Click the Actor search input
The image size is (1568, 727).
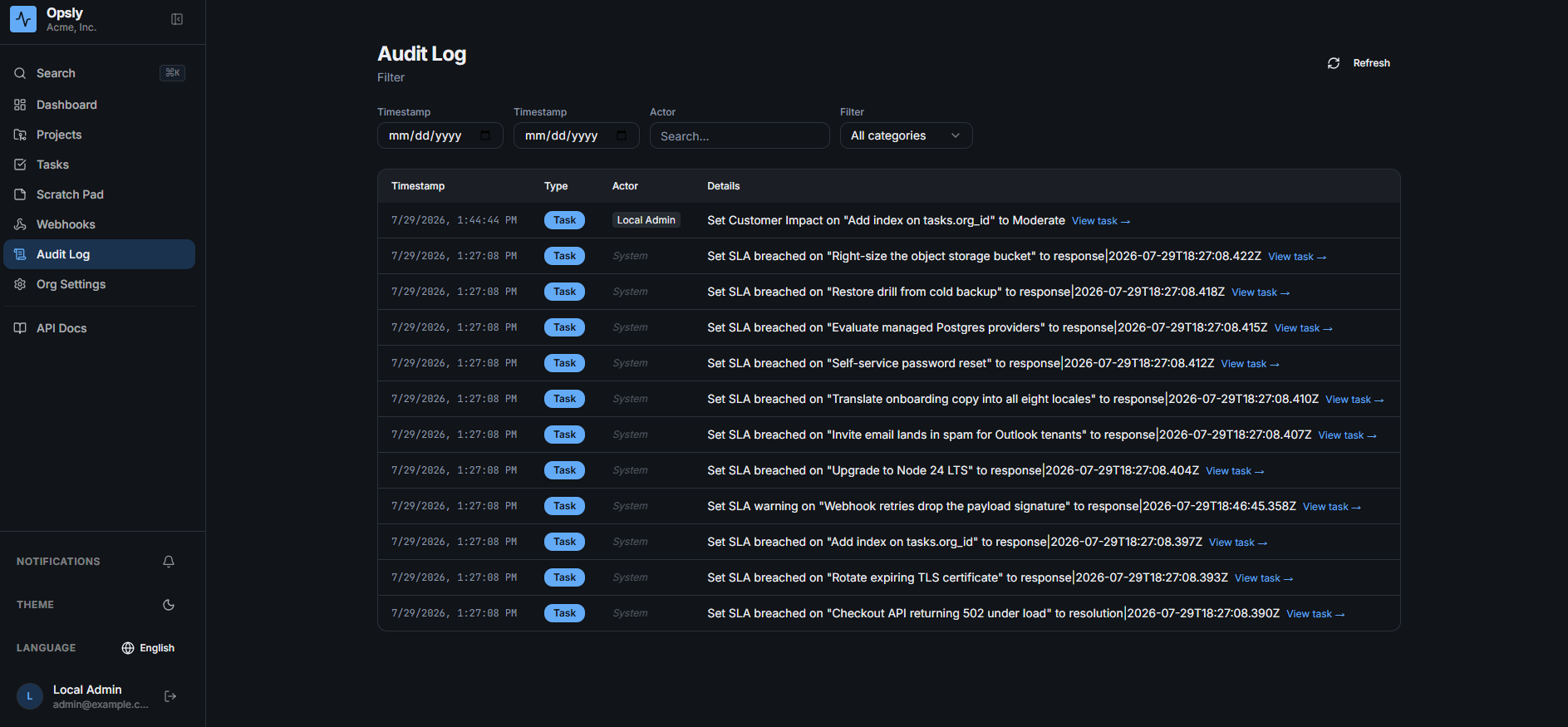(740, 135)
